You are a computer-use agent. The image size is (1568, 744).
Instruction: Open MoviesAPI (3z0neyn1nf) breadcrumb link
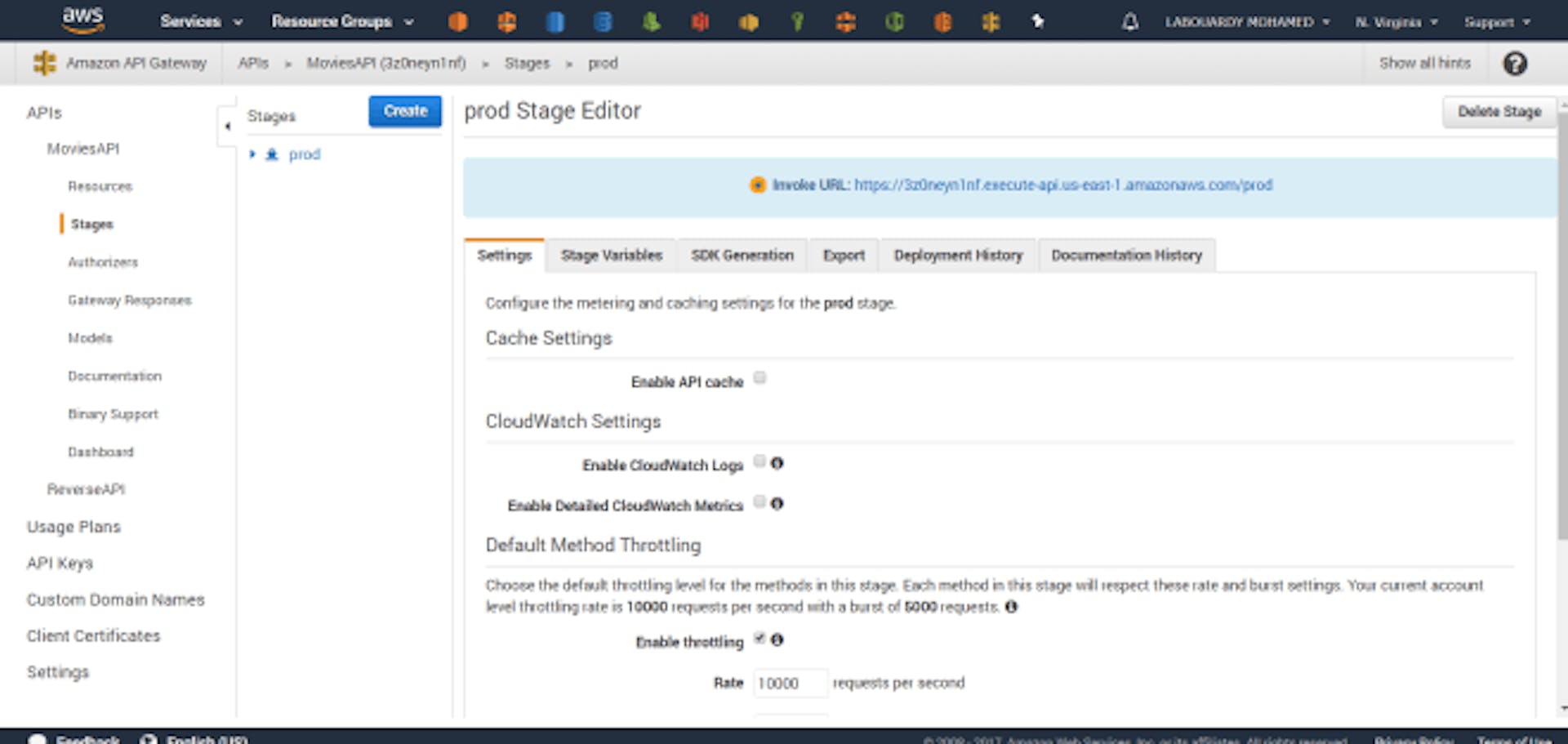point(386,63)
